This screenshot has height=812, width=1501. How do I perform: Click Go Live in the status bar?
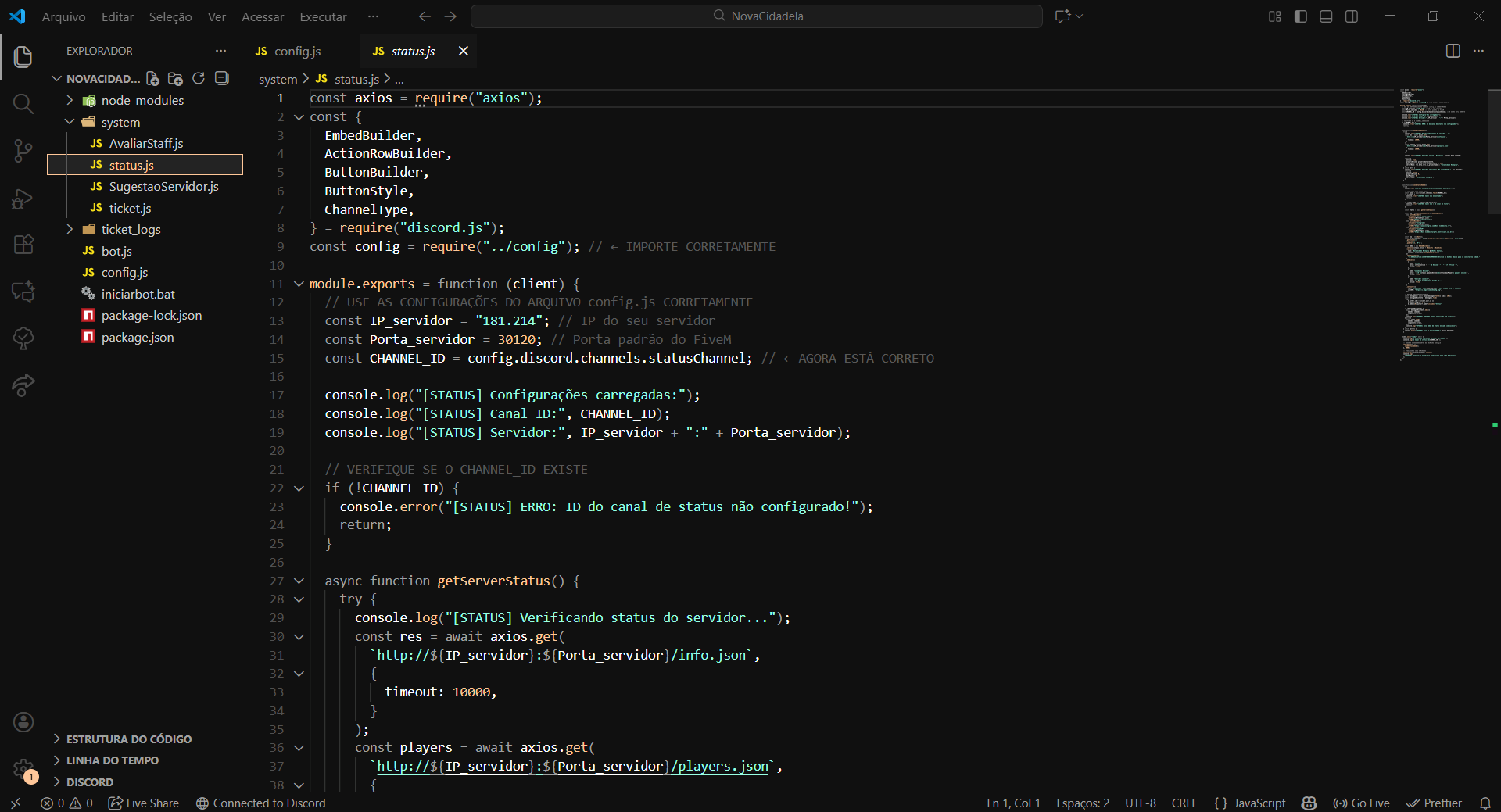[1362, 803]
